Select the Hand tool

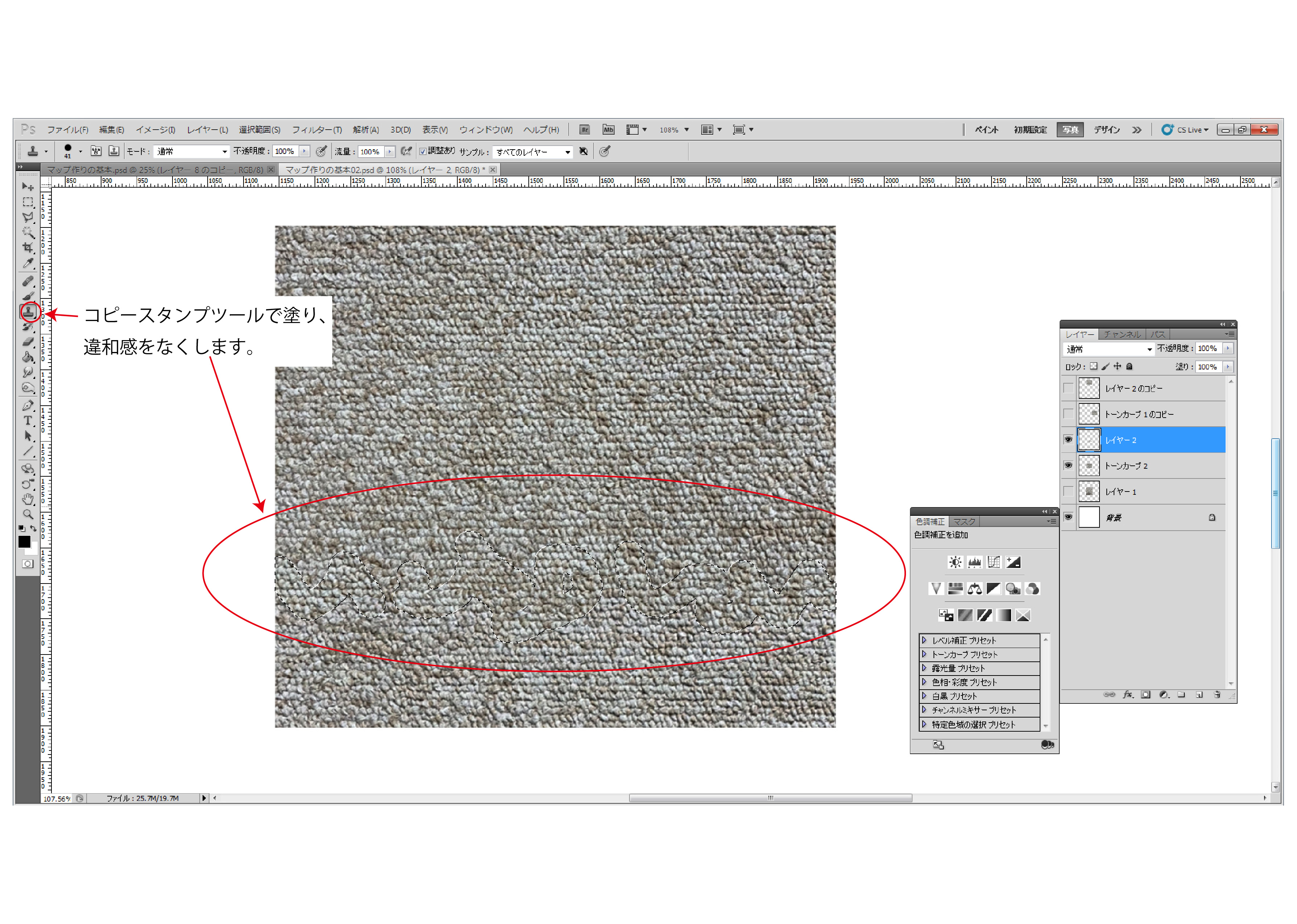(27, 499)
